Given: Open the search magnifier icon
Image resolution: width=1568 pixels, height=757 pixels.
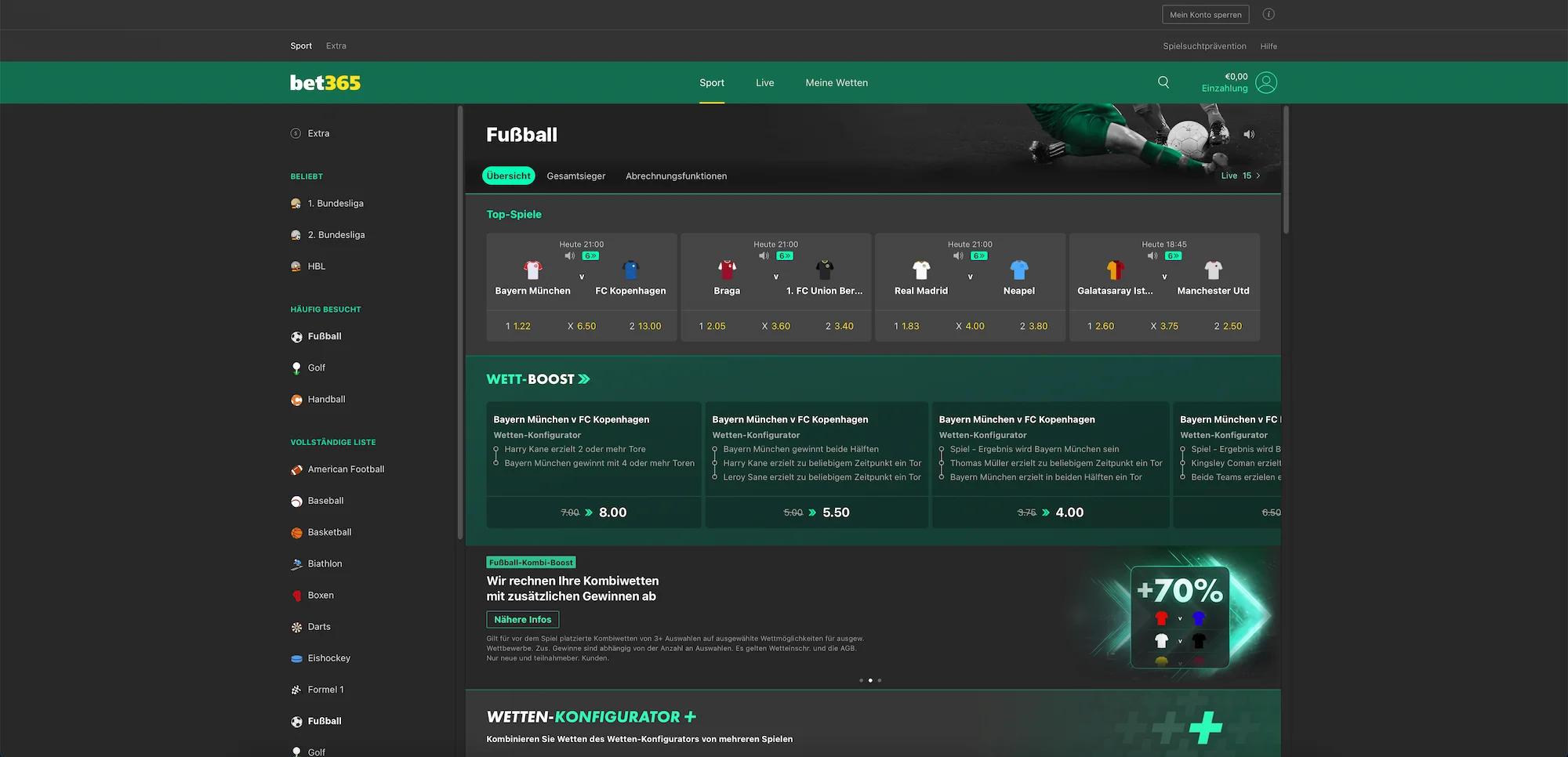Looking at the screenshot, I should [1163, 82].
